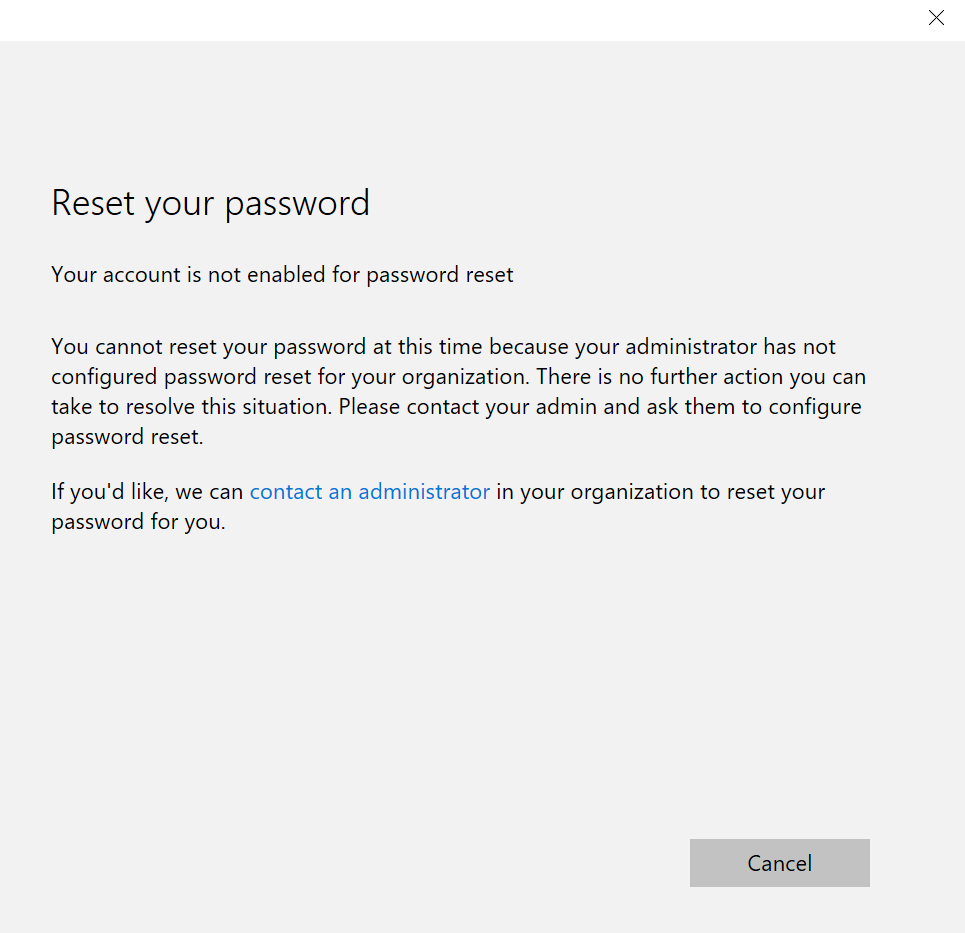Close the password reset window
Viewport: 965px width, 933px height.
coord(936,18)
